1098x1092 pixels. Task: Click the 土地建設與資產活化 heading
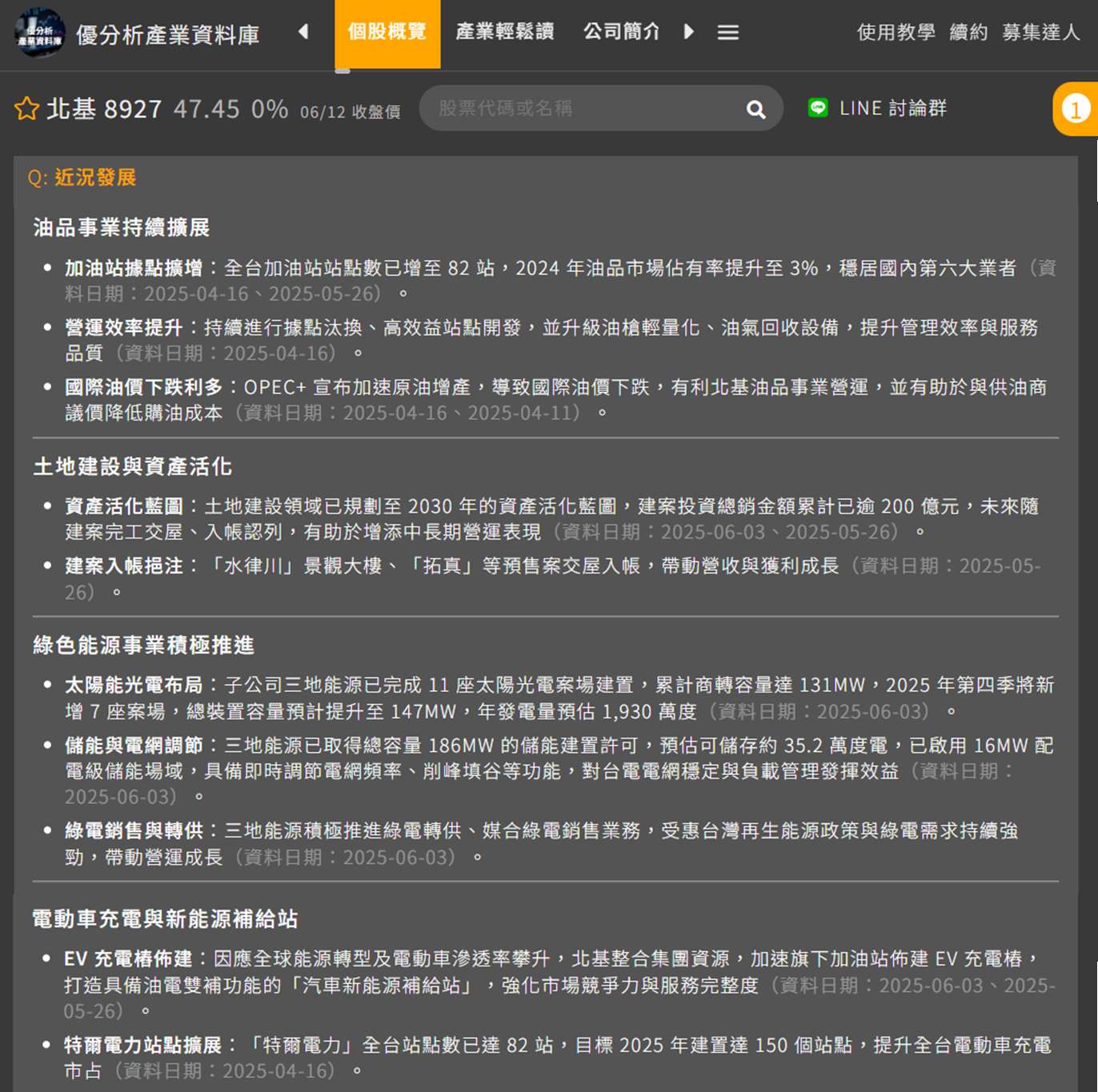[132, 466]
